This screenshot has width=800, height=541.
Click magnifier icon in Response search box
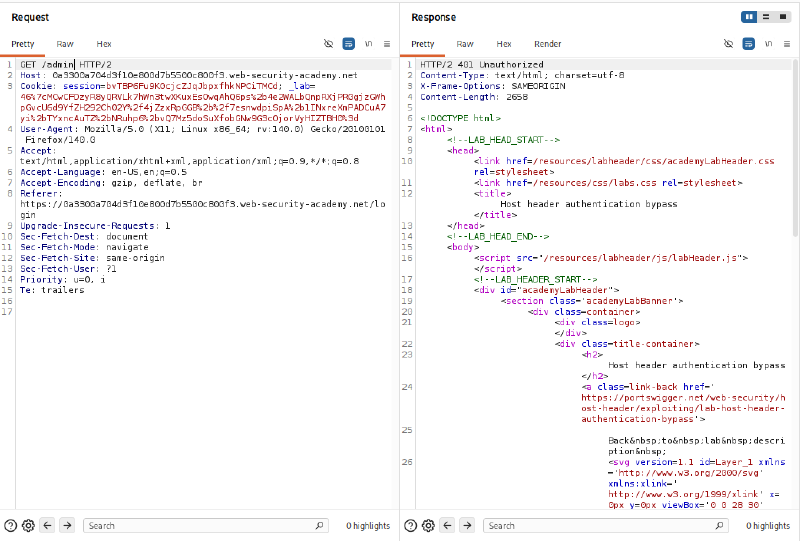pyautogui.click(x=719, y=525)
